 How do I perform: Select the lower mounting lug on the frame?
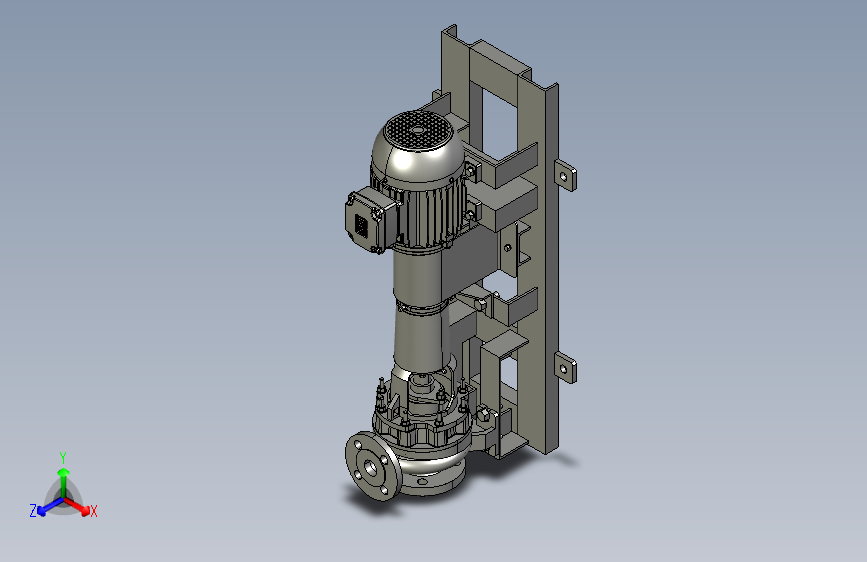coord(566,367)
